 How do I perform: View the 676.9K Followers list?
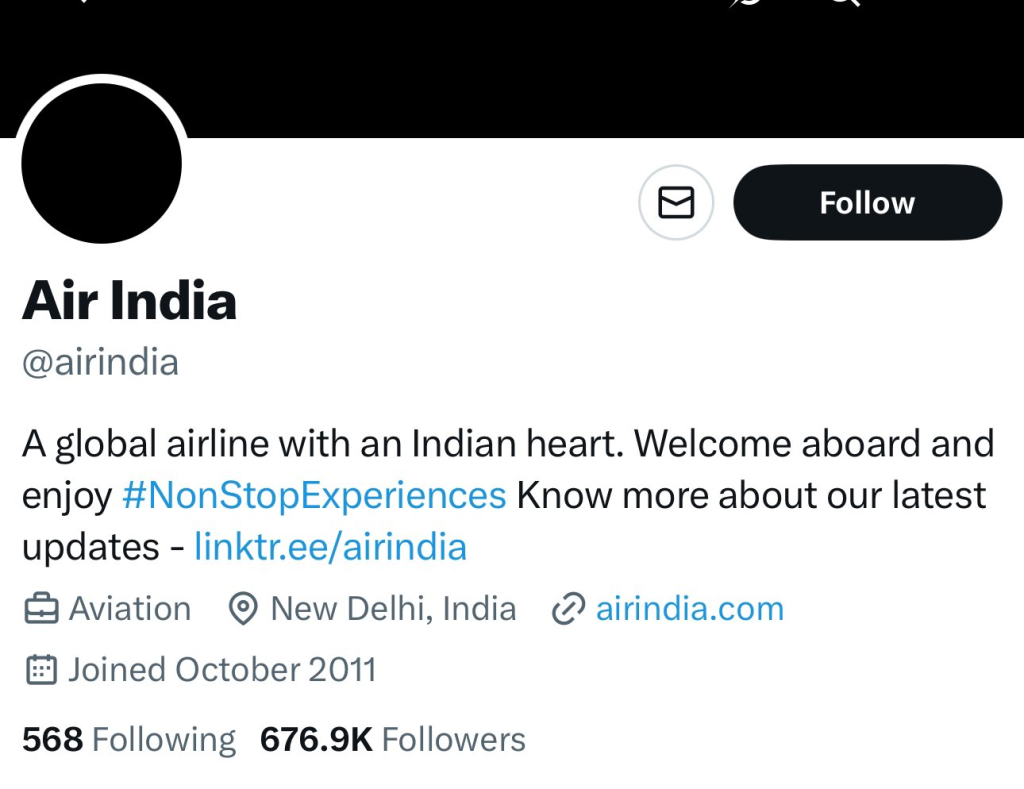392,740
